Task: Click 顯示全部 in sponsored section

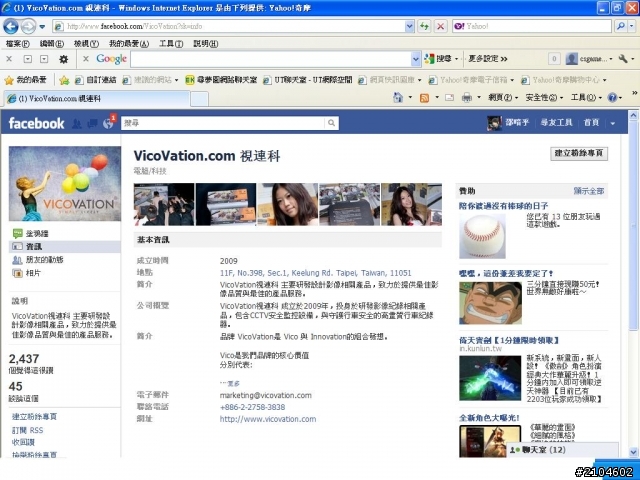Action: click(589, 191)
